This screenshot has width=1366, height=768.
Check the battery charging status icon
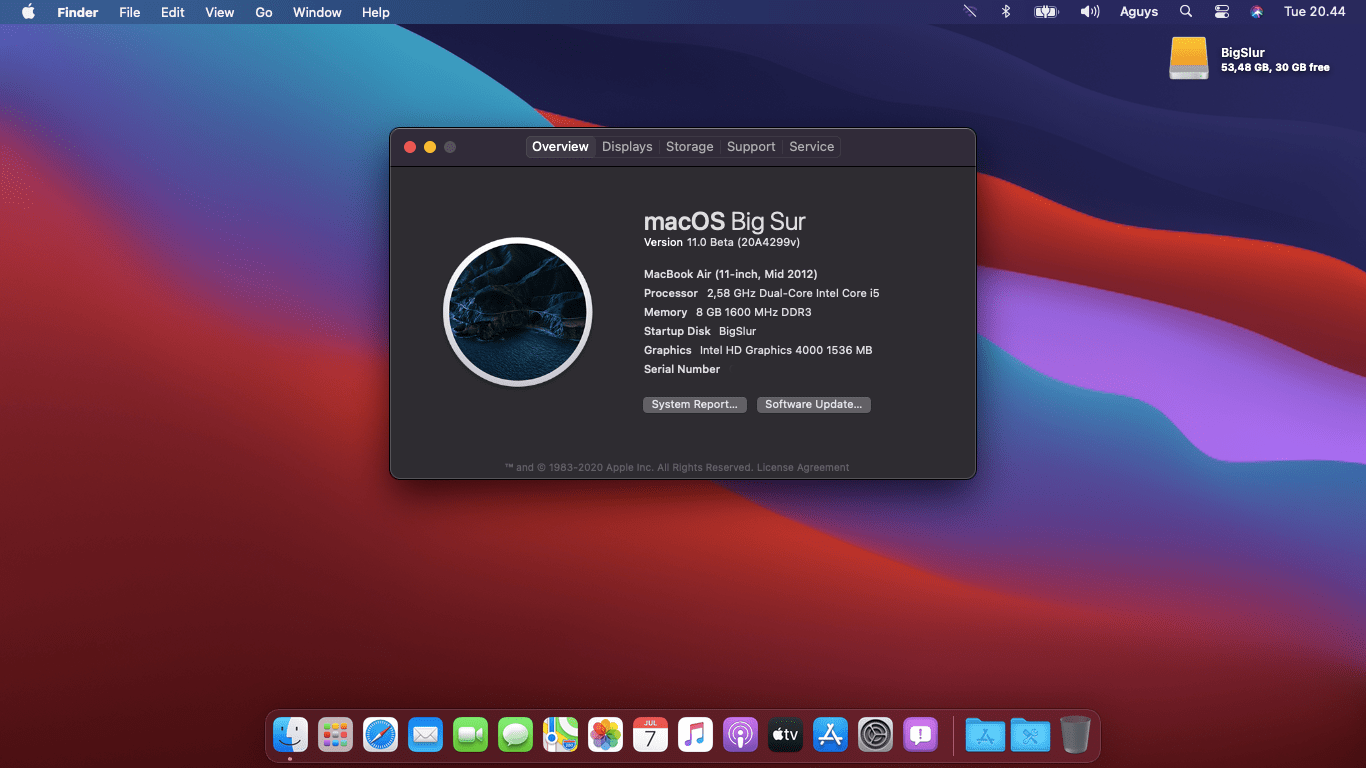coord(1046,12)
